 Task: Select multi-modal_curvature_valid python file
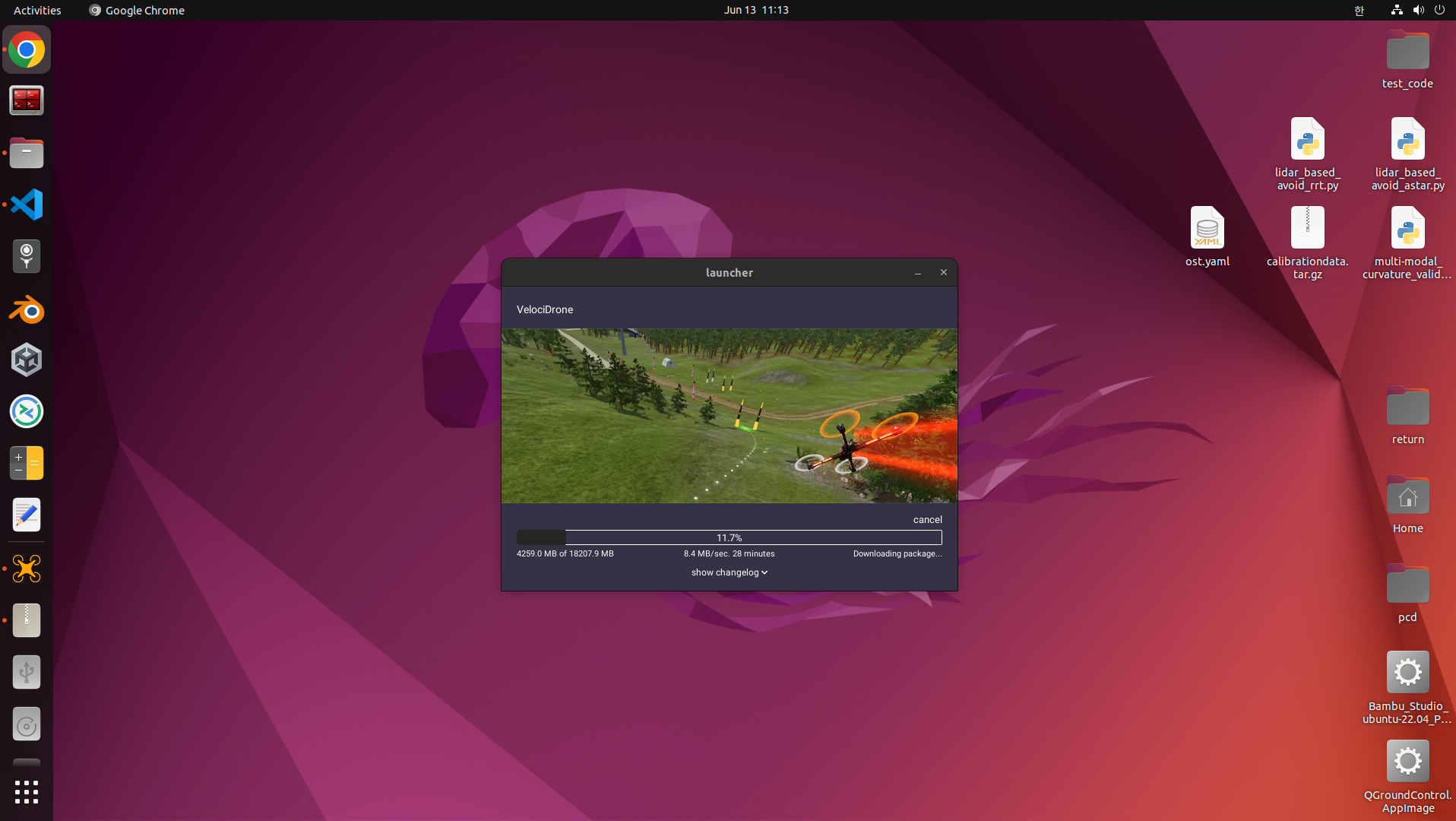coord(1407,243)
